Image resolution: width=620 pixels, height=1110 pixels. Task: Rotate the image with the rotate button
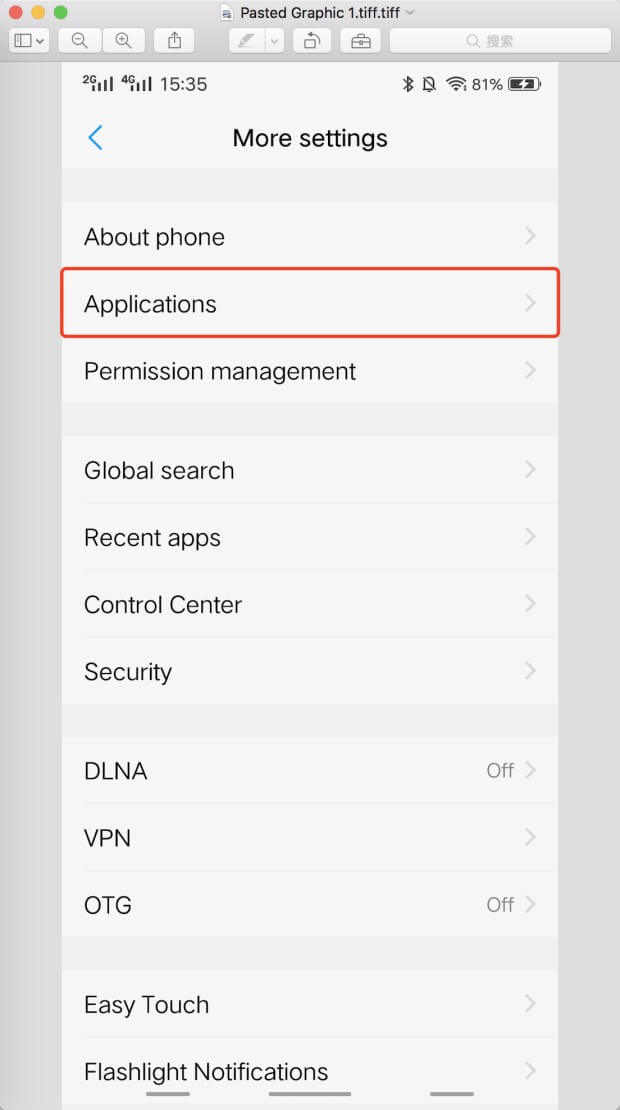pos(312,40)
